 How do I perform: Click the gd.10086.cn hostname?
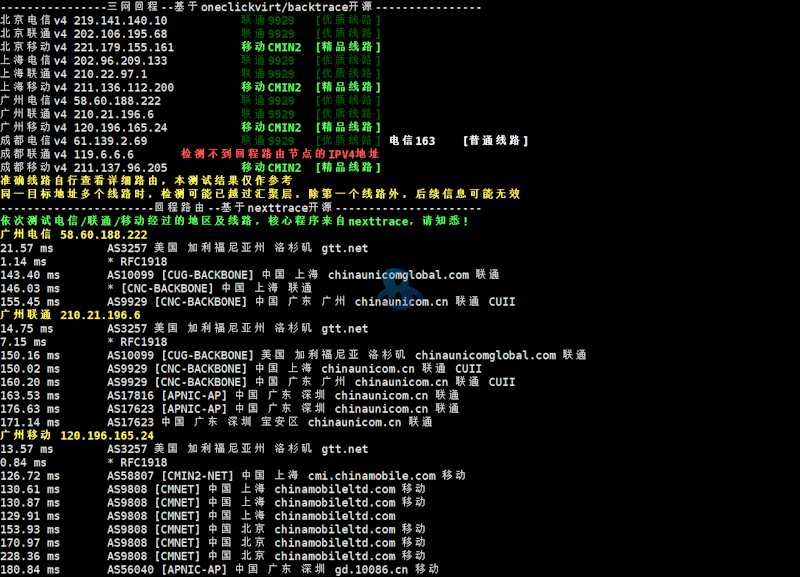click(371, 570)
